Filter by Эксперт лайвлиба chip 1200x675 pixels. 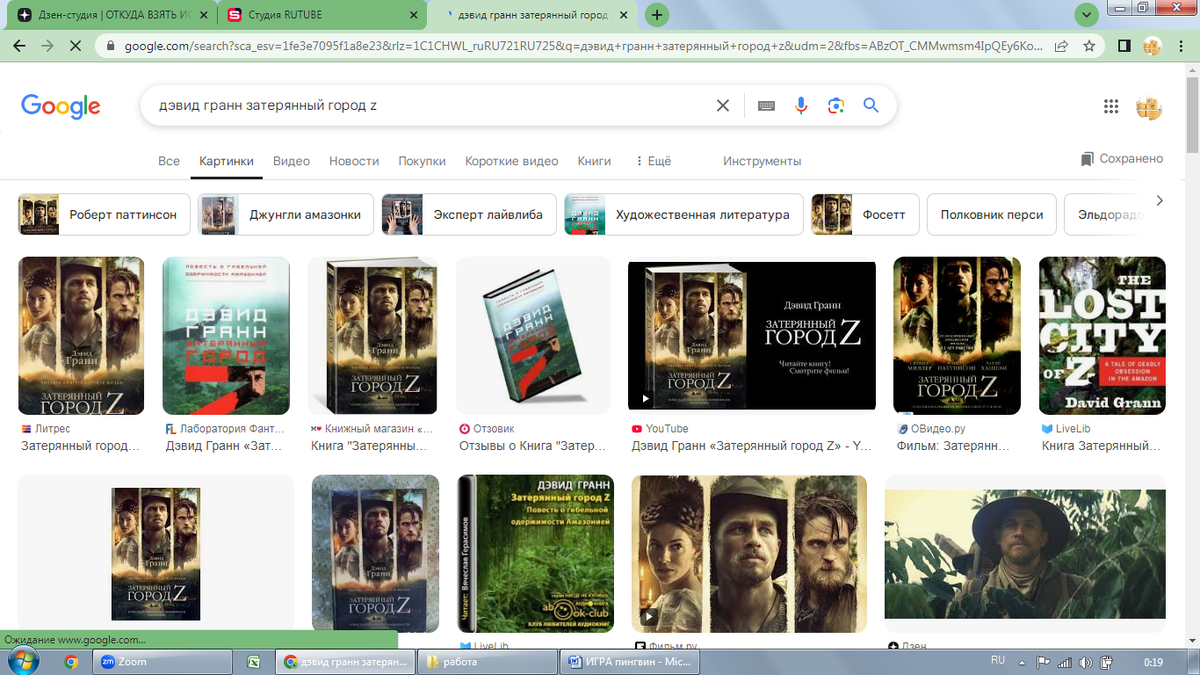click(x=469, y=214)
